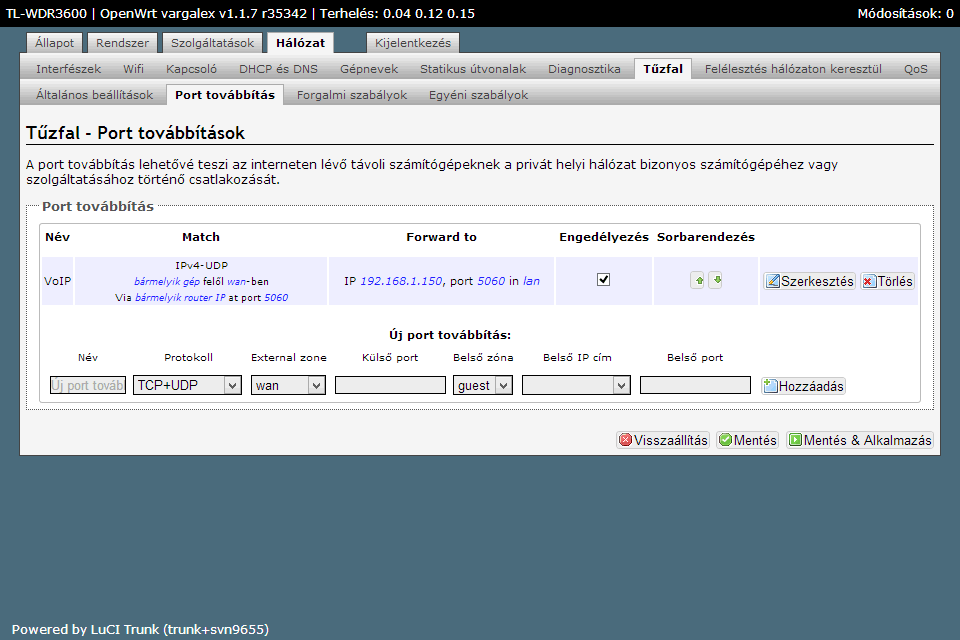
Task: Click the lan zone link
Action: pos(531,281)
